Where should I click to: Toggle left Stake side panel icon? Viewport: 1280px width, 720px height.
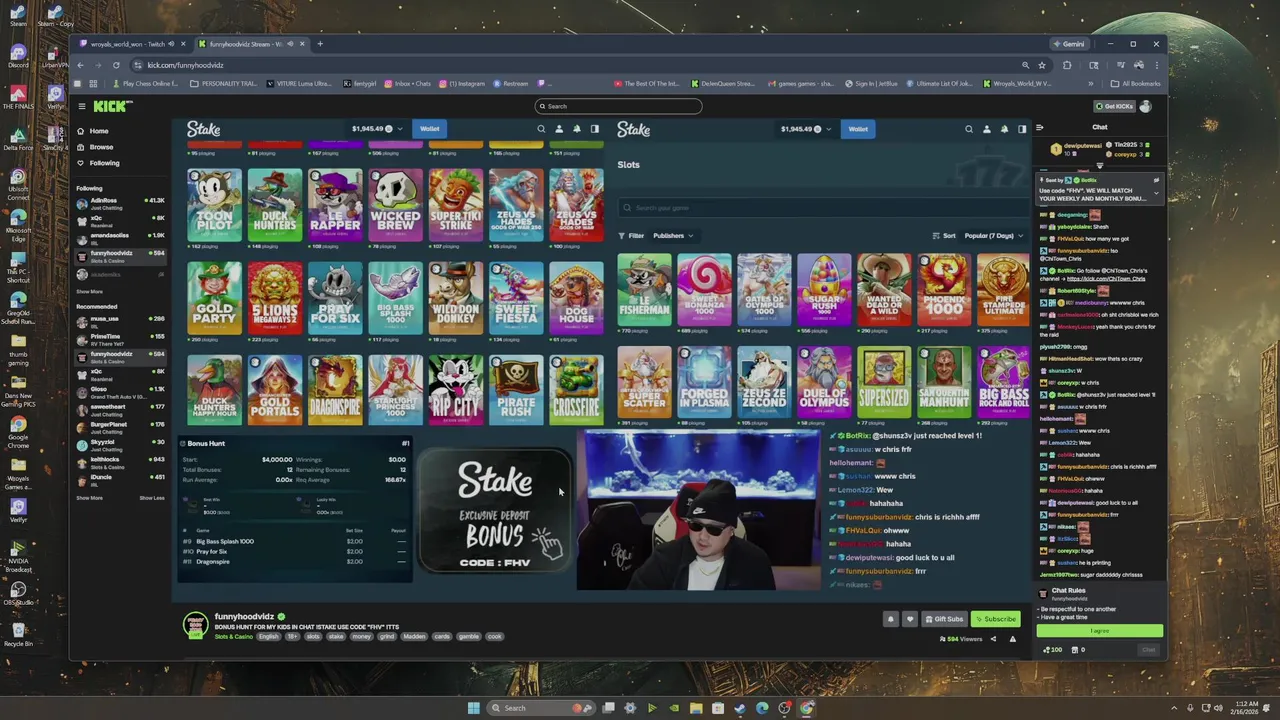pyautogui.click(x=594, y=129)
